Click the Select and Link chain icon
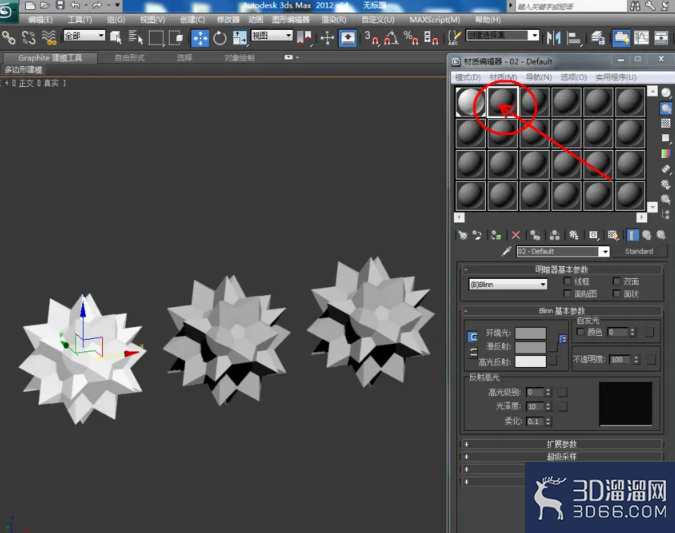675x533 pixels. coord(9,38)
